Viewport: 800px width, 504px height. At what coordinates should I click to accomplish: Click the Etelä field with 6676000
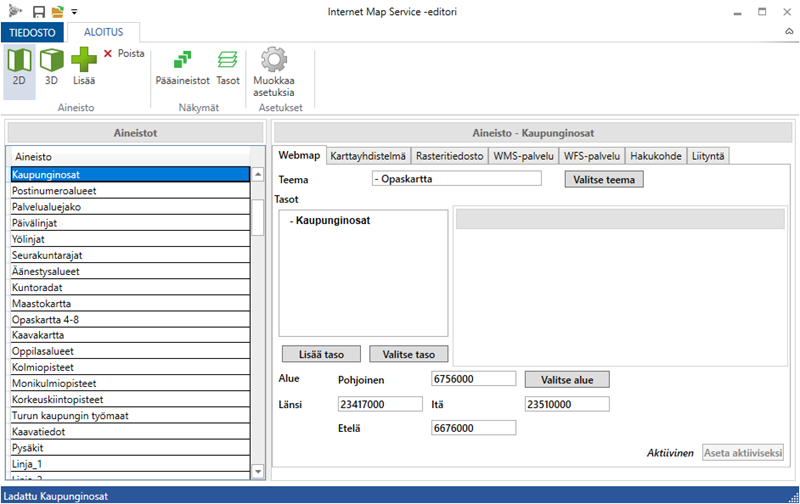[473, 427]
